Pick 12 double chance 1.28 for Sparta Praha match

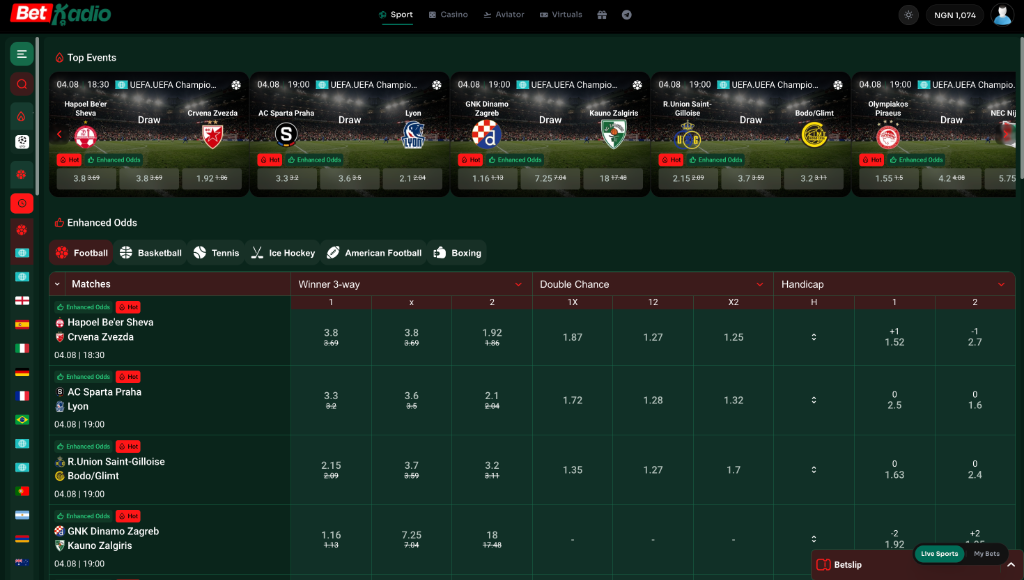[653, 400]
